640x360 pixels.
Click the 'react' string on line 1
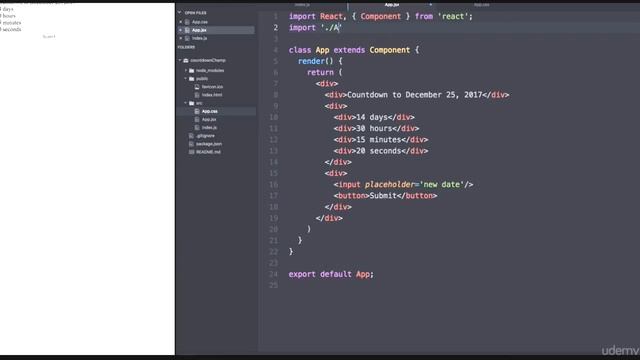point(453,17)
